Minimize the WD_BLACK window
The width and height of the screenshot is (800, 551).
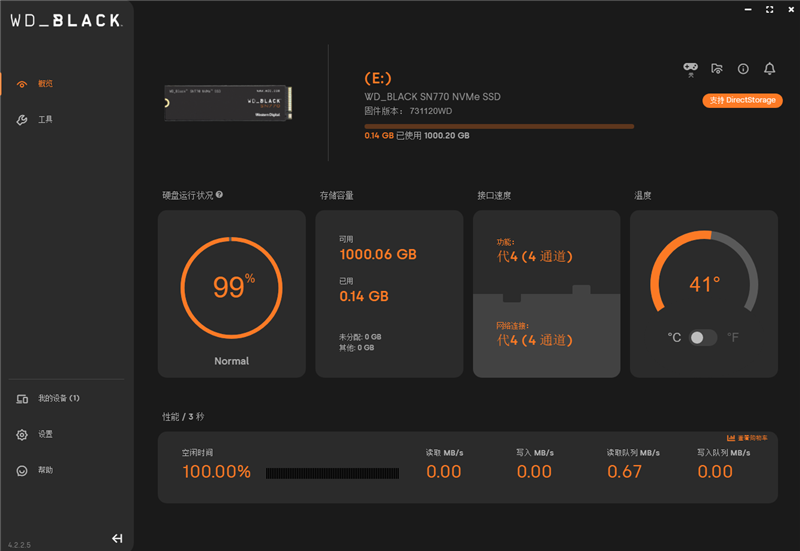tap(748, 9)
